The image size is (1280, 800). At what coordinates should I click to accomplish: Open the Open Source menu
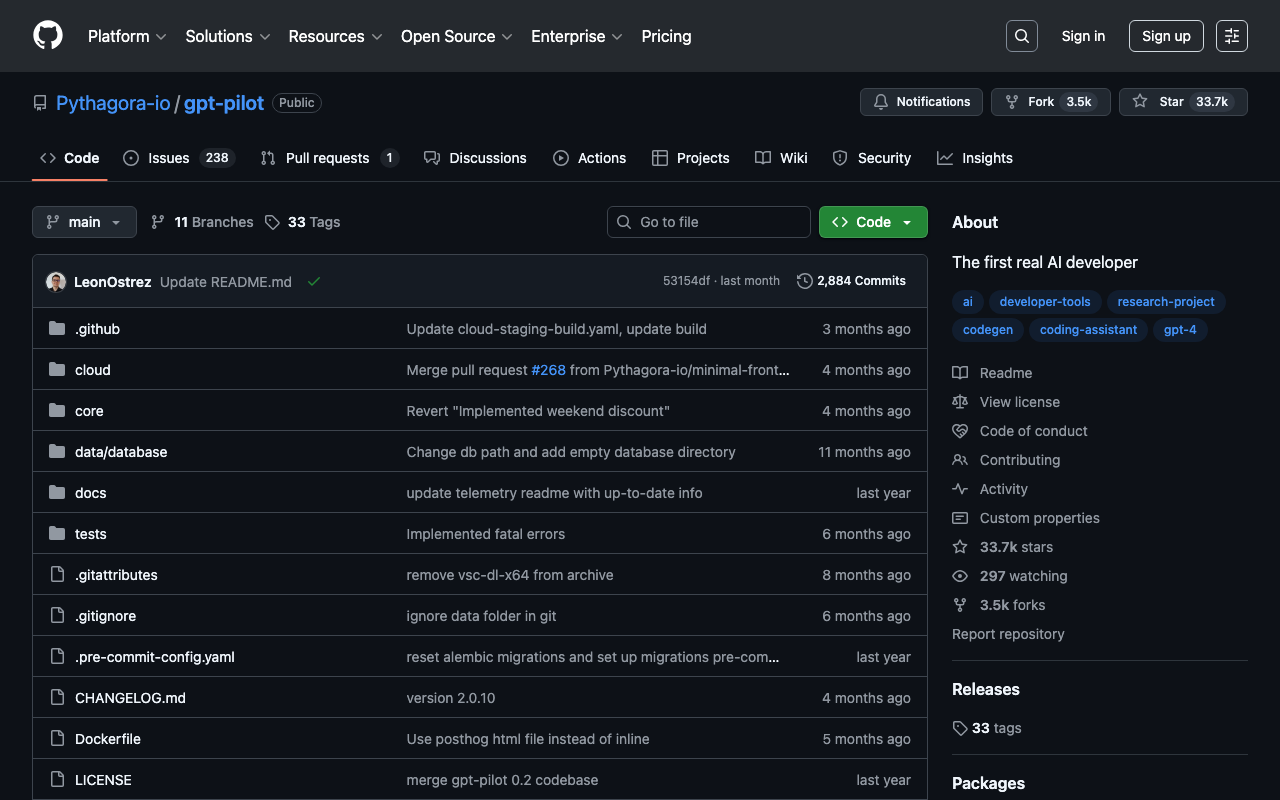pyautogui.click(x=456, y=36)
